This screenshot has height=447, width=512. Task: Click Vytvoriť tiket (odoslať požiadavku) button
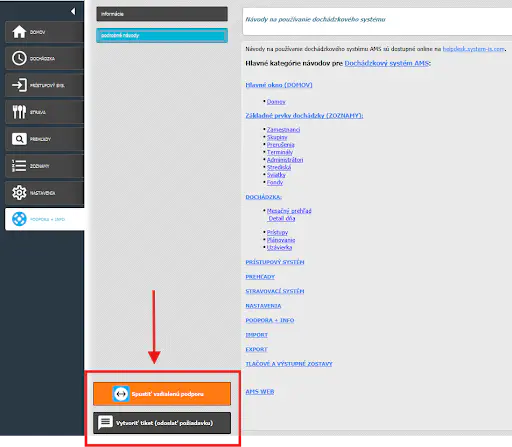click(162, 423)
